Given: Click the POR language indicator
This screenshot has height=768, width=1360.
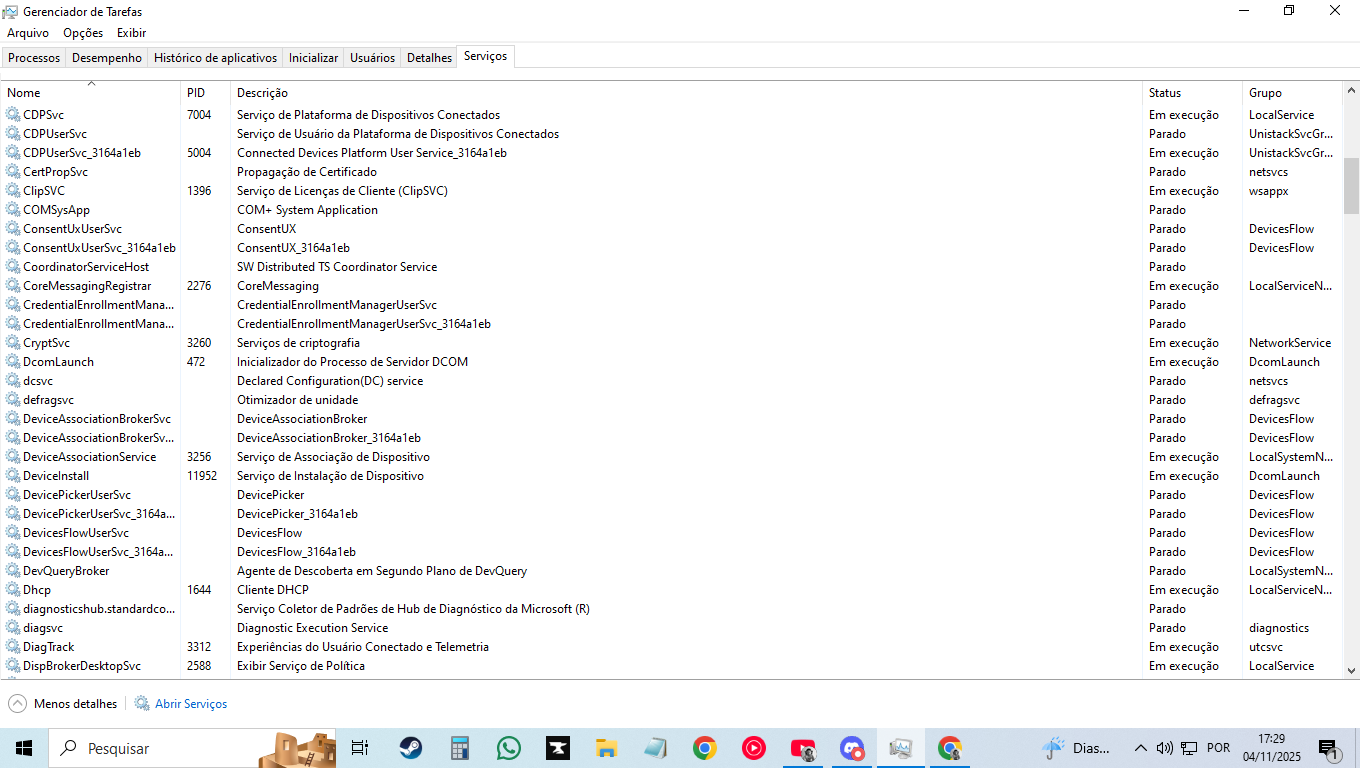Looking at the screenshot, I should coord(1218,748).
